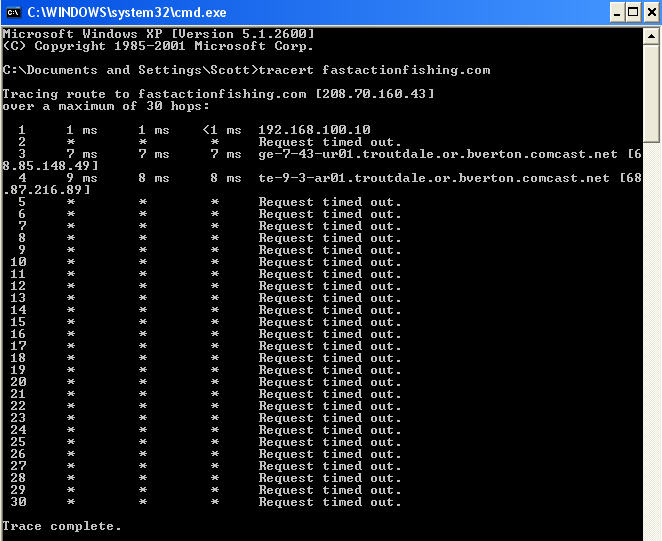The image size is (662, 541).
Task: Click the wrapped IP fragment 8.85.148.49]
Action: click(x=50, y=166)
